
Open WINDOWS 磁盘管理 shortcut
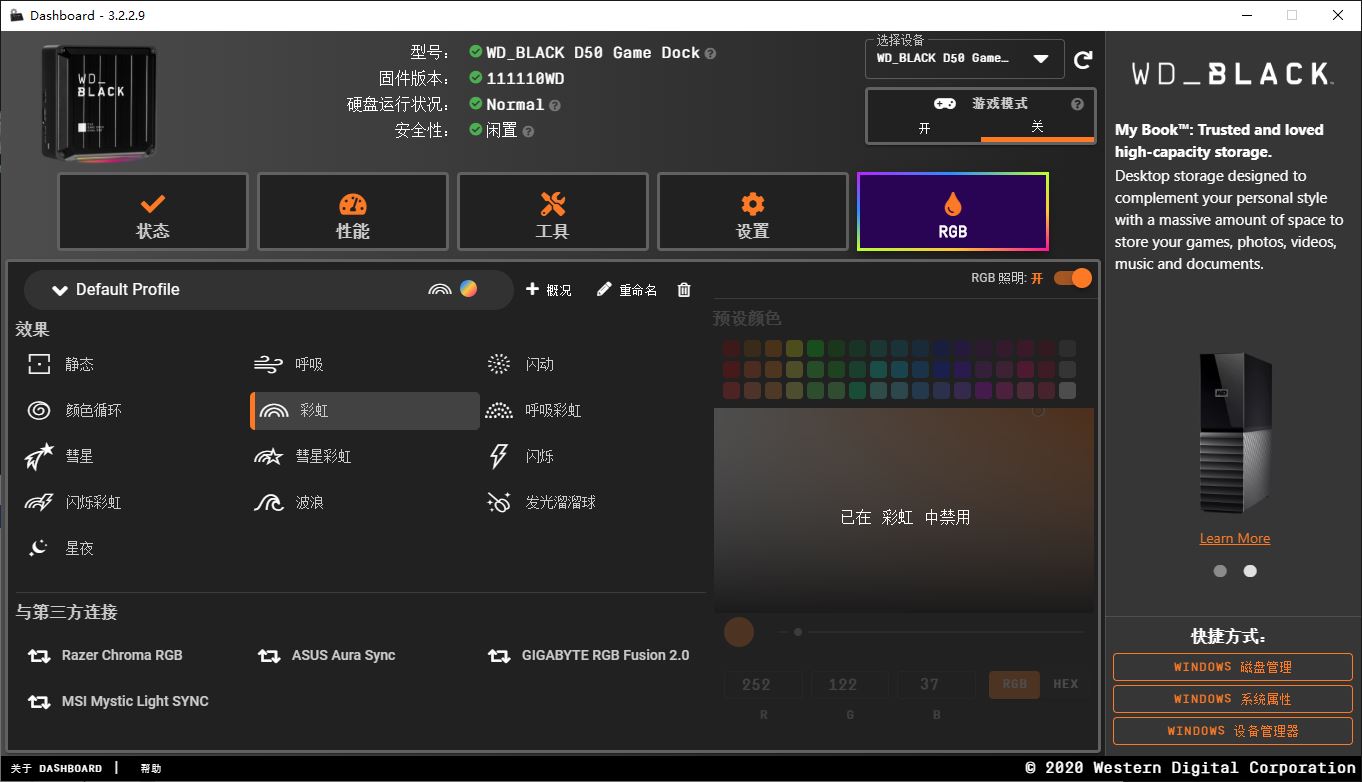coord(1233,667)
